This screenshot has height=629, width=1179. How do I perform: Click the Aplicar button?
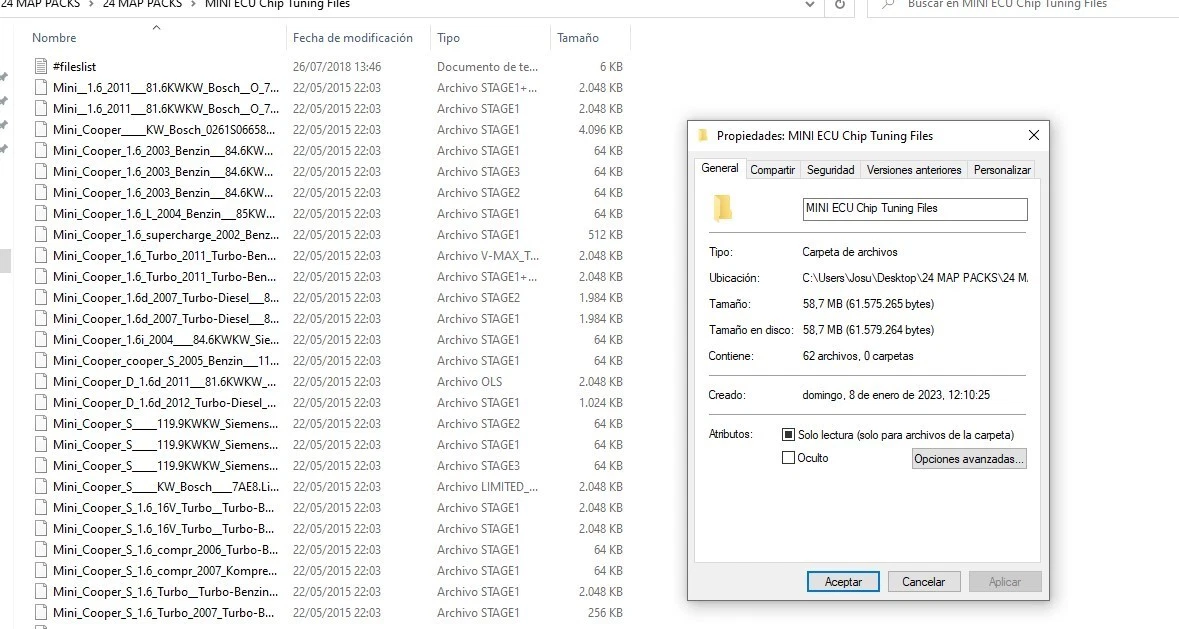tap(1005, 582)
